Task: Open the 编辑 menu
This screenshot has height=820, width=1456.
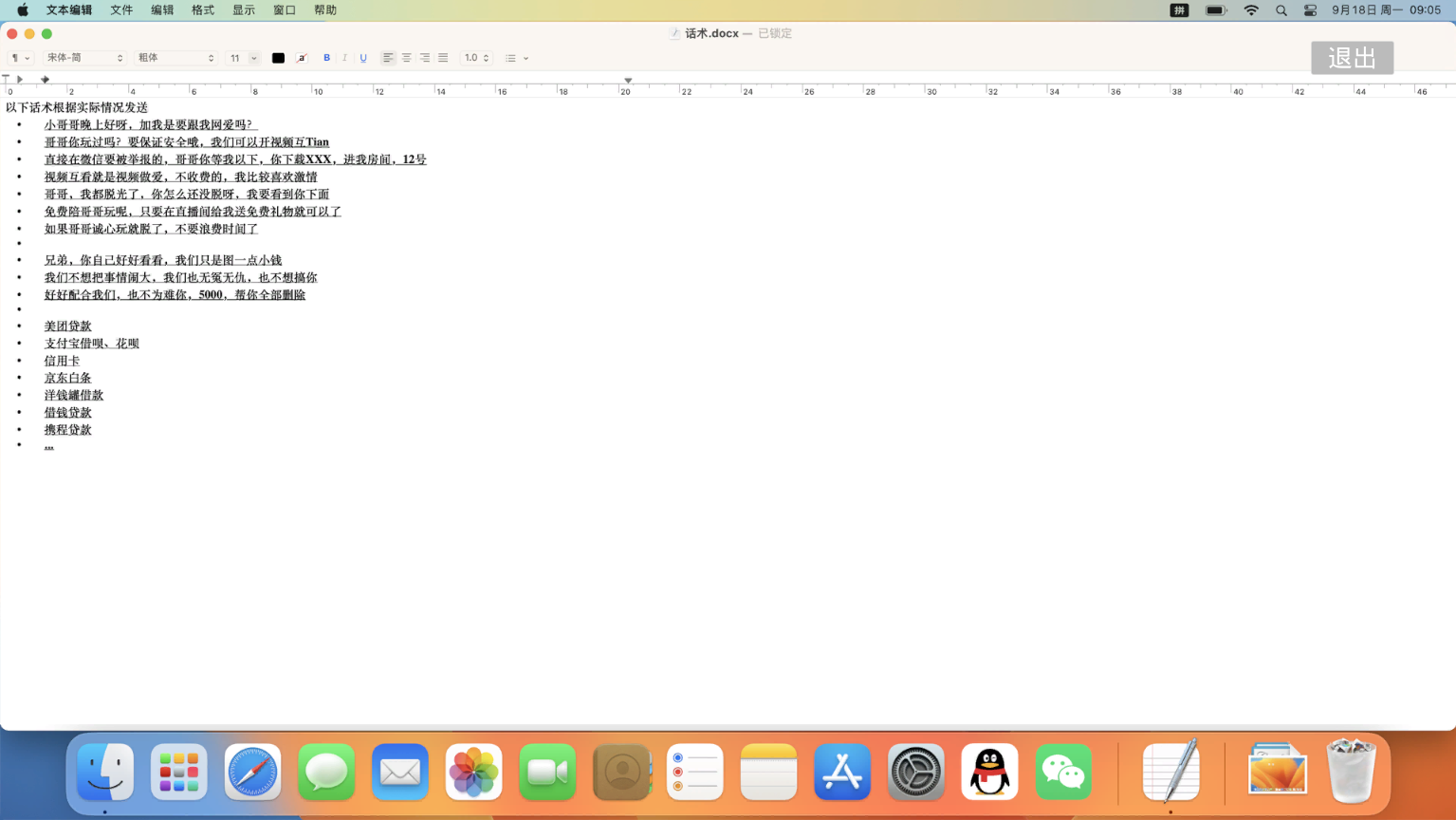Action: point(162,10)
